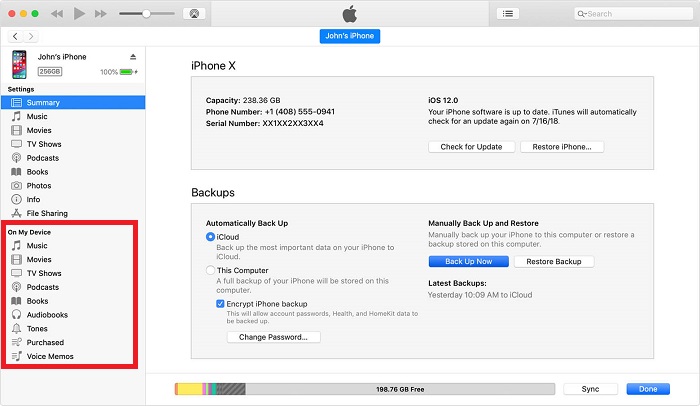
Task: Click the File Sharing icon
Action: [x=16, y=213]
